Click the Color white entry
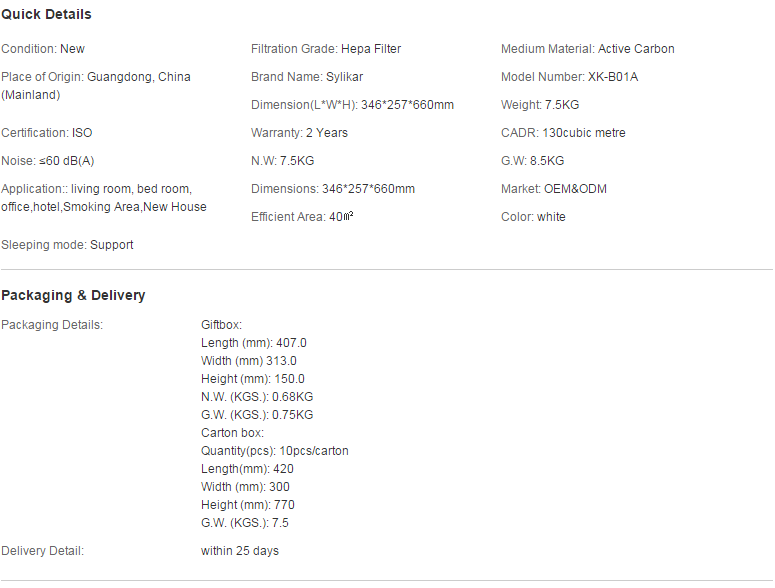 533,217
